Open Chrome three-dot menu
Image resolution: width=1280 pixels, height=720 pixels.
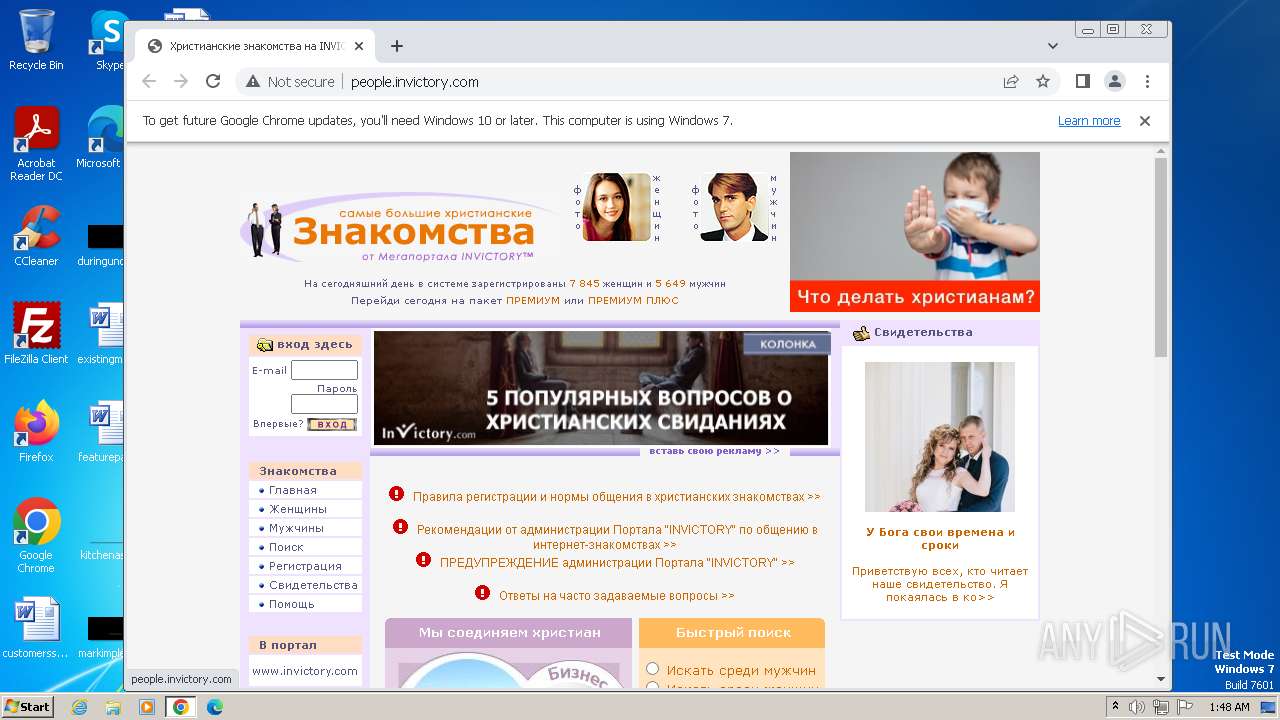pyautogui.click(x=1147, y=82)
